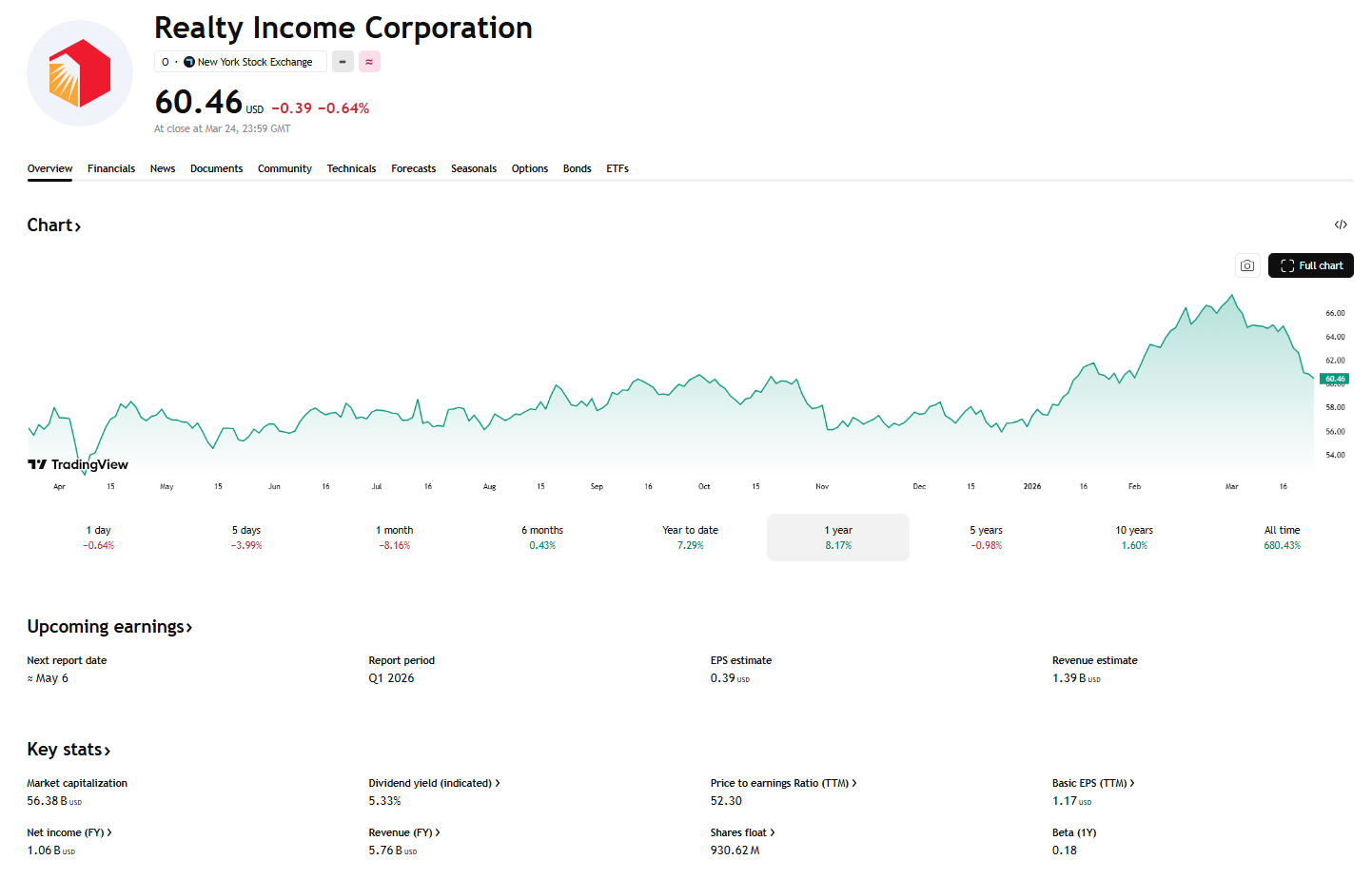This screenshot has width=1372, height=880.
Task: Click the O New York Stock Exchange badge
Action: pyautogui.click(x=241, y=62)
